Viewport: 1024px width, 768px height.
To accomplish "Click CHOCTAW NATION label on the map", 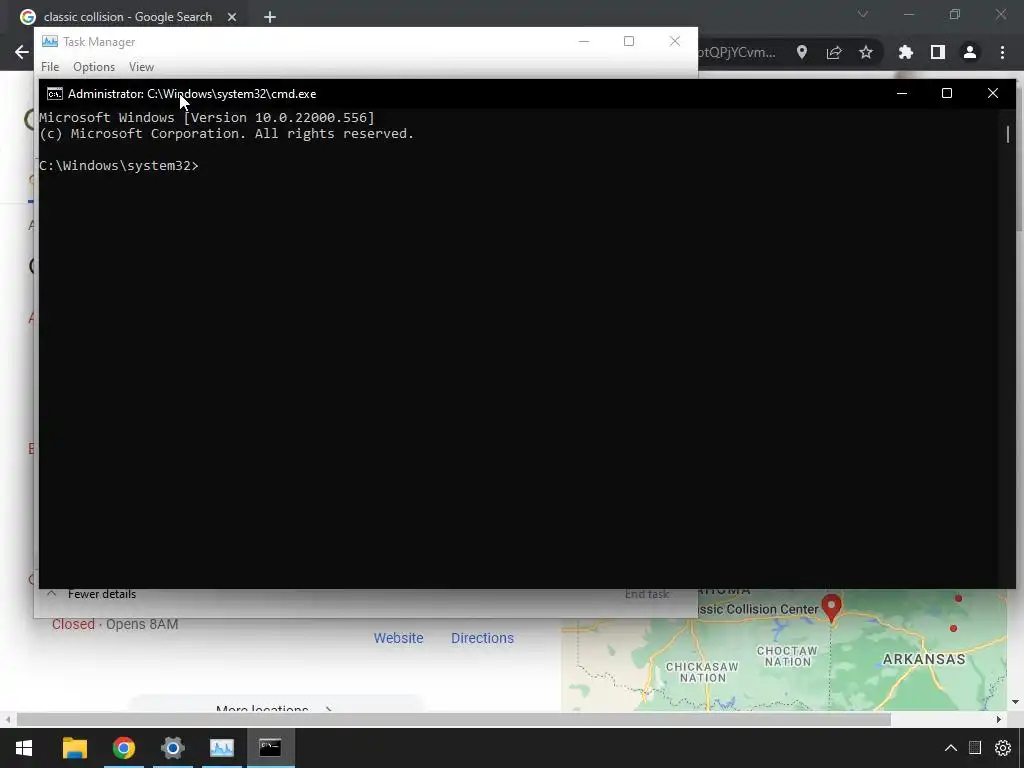I will 787,656.
